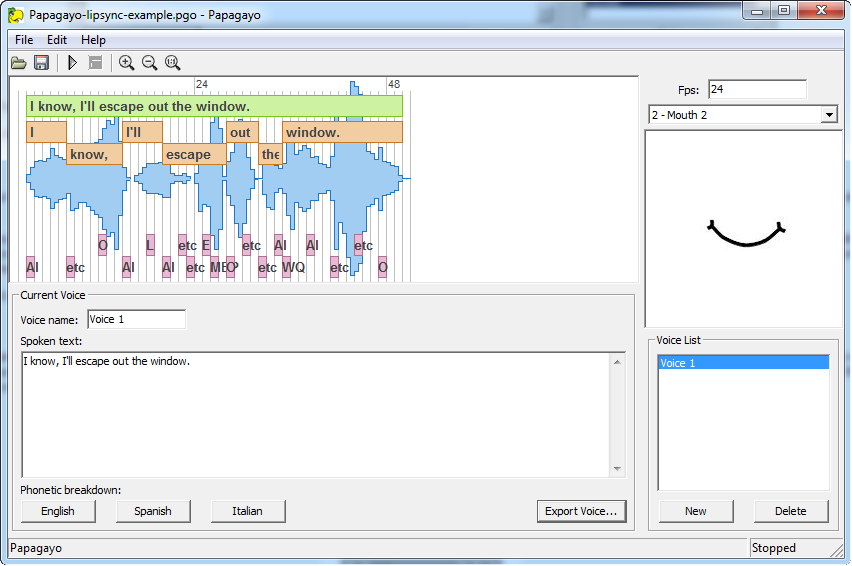Click the Fps input field
The image size is (852, 566).
[x=757, y=89]
